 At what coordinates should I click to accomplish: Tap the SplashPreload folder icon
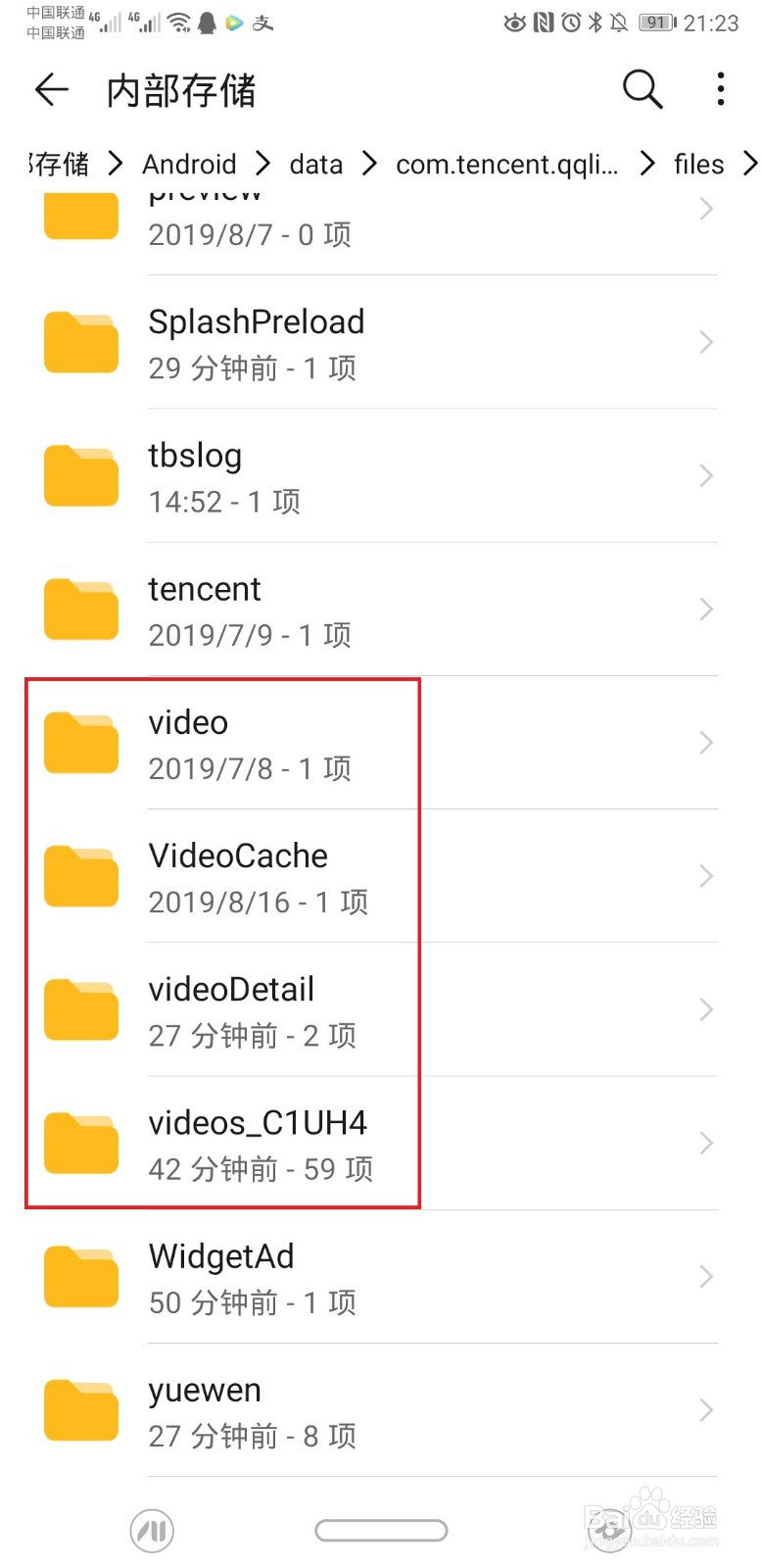coord(81,342)
